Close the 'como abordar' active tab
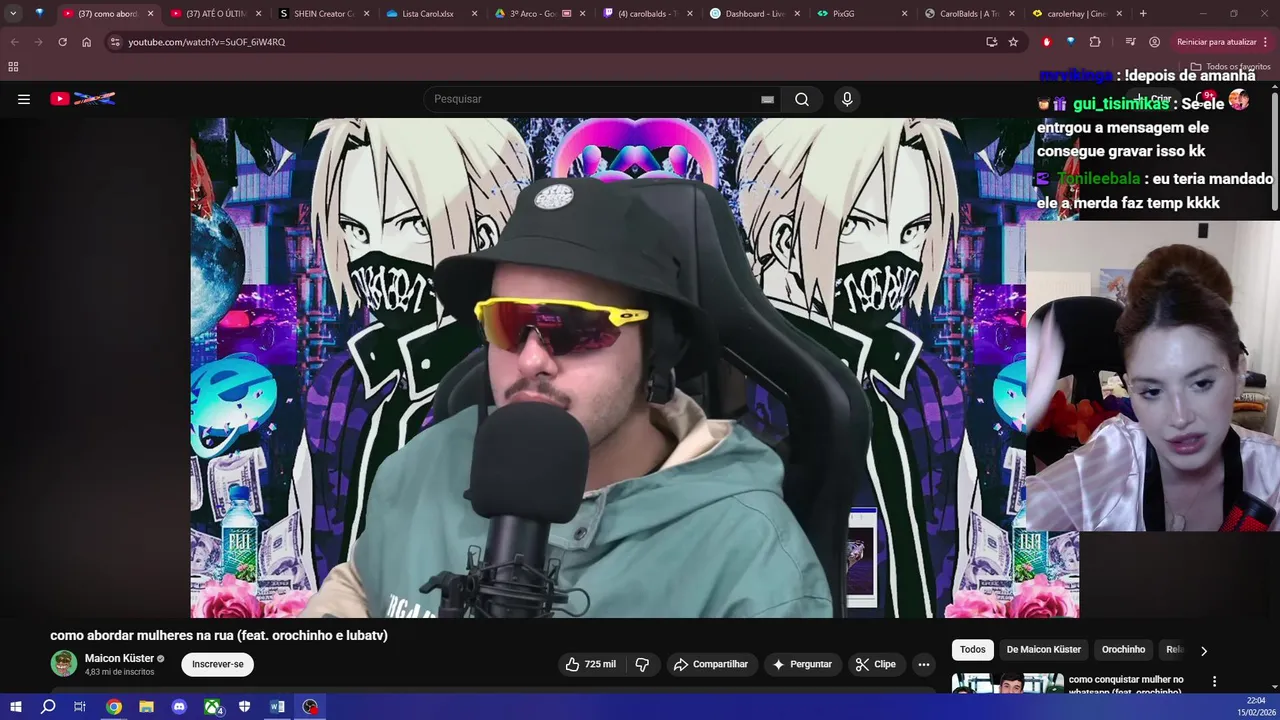 pyautogui.click(x=151, y=14)
